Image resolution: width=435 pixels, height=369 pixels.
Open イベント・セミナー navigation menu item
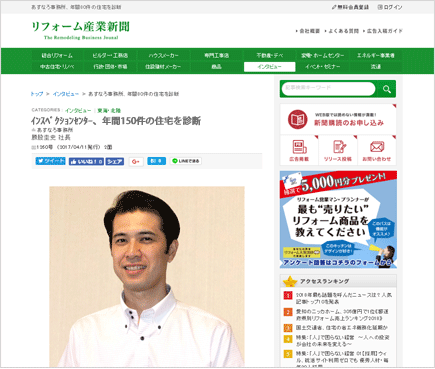[x=322, y=67]
